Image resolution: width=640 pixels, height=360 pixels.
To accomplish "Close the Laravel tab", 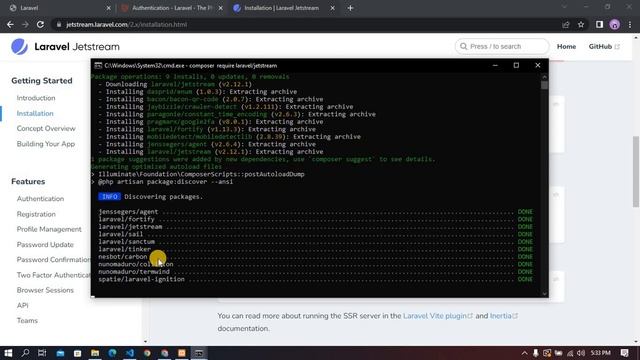I will pyautogui.click(x=108, y=8).
